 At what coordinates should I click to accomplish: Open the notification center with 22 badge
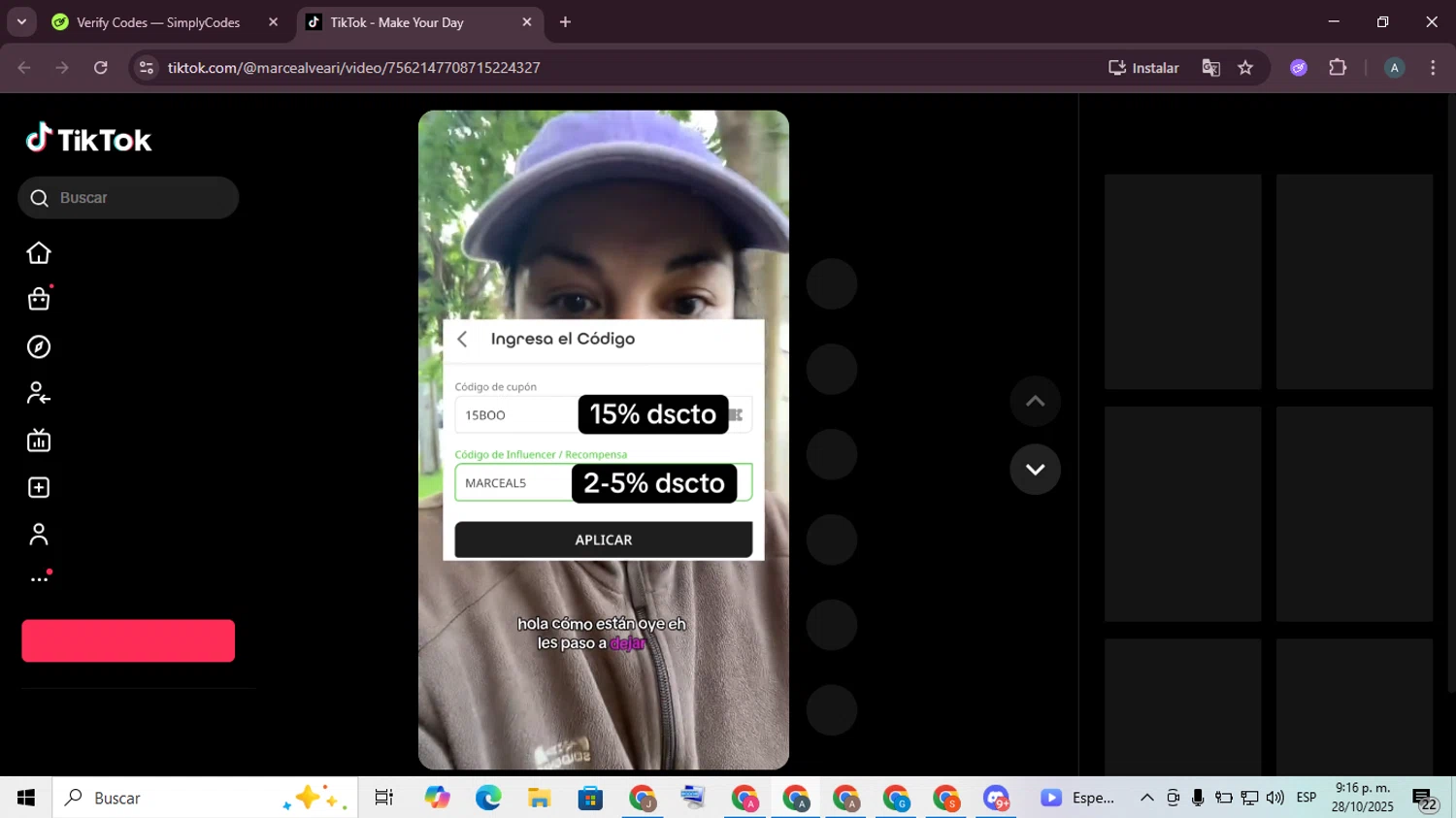pos(1425,800)
